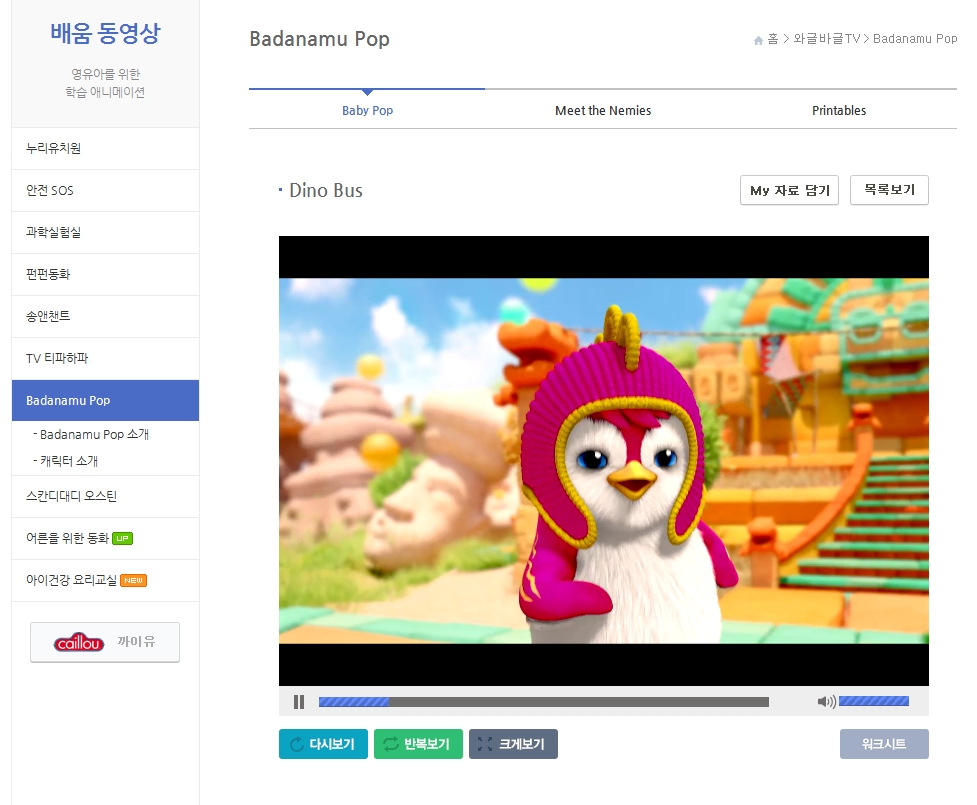Click the home icon in the breadcrumb
The image size is (977, 805).
[x=758, y=40]
